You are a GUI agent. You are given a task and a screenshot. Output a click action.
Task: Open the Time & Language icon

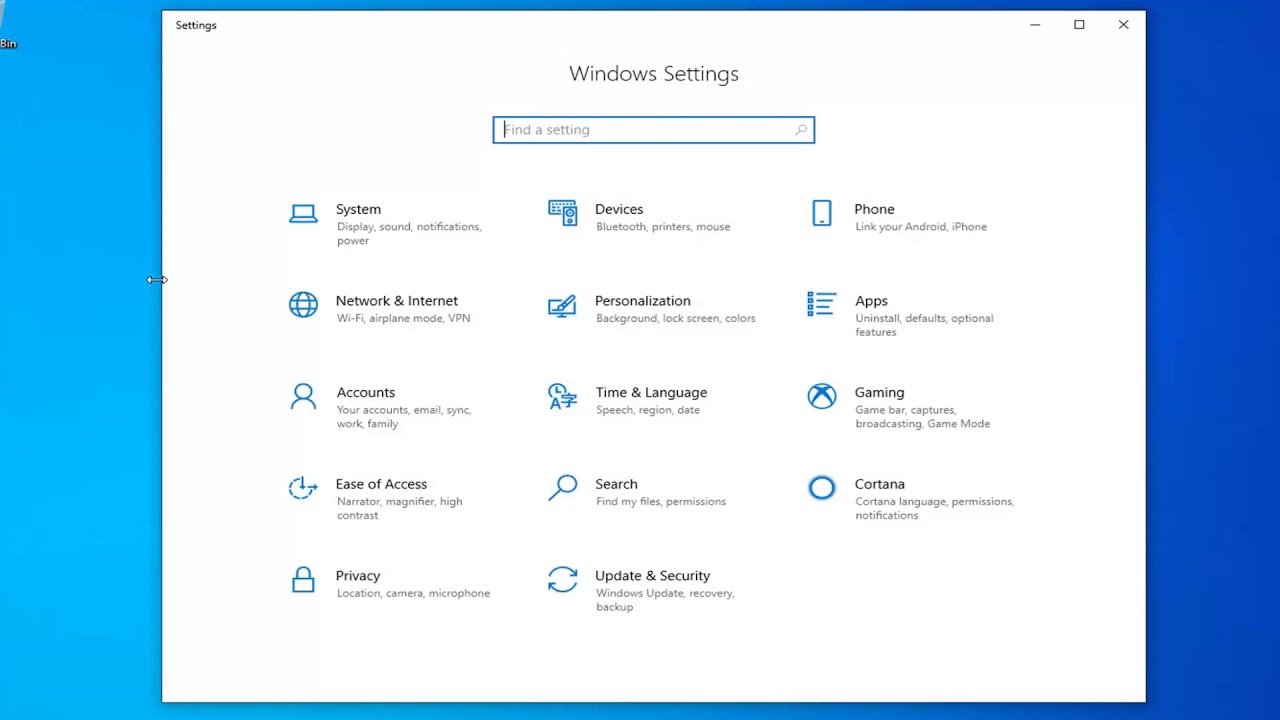click(562, 396)
